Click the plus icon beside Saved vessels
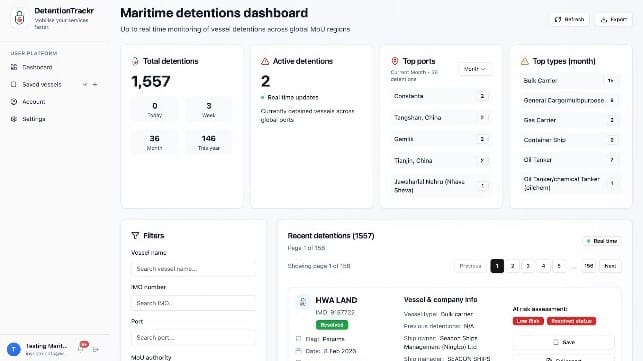Viewport: 643px width, 361px height. [95, 85]
